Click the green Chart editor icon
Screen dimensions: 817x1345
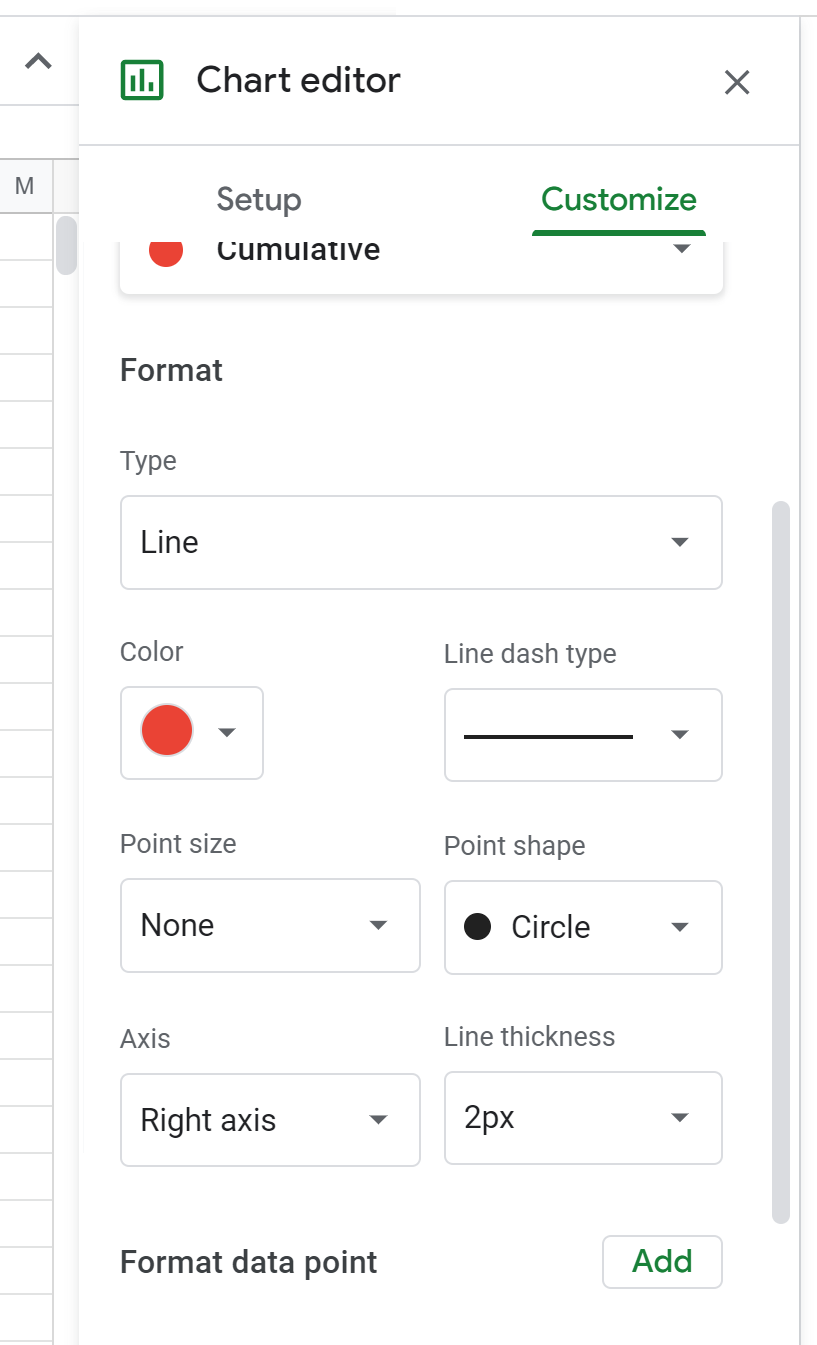pos(142,80)
